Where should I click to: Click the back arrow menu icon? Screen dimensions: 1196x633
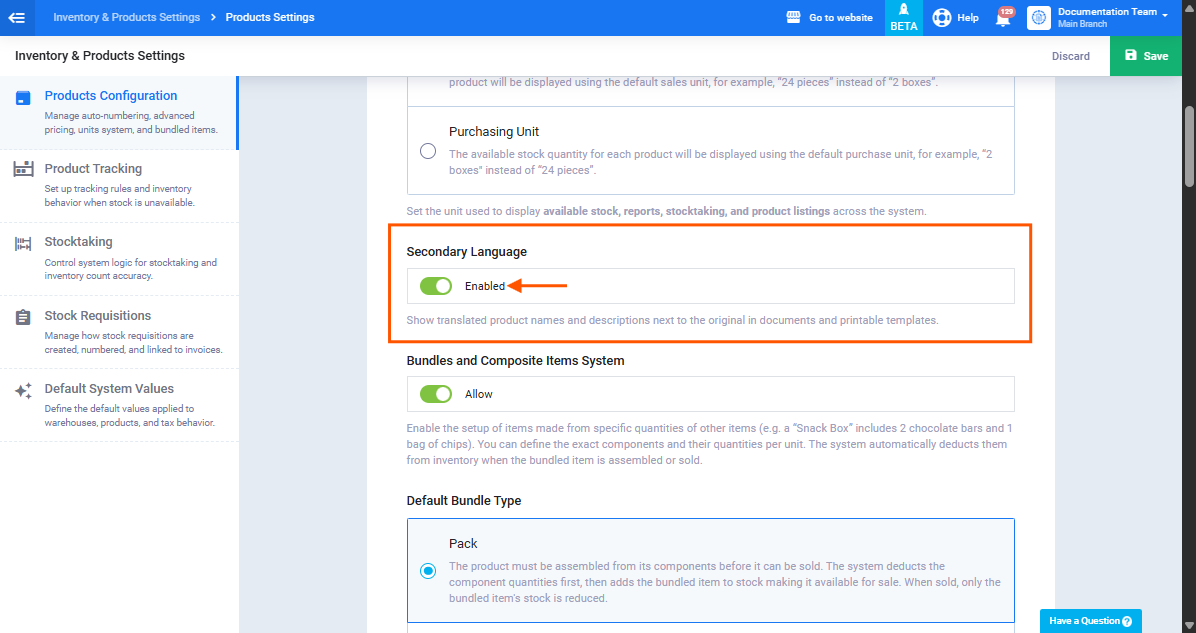click(x=17, y=18)
